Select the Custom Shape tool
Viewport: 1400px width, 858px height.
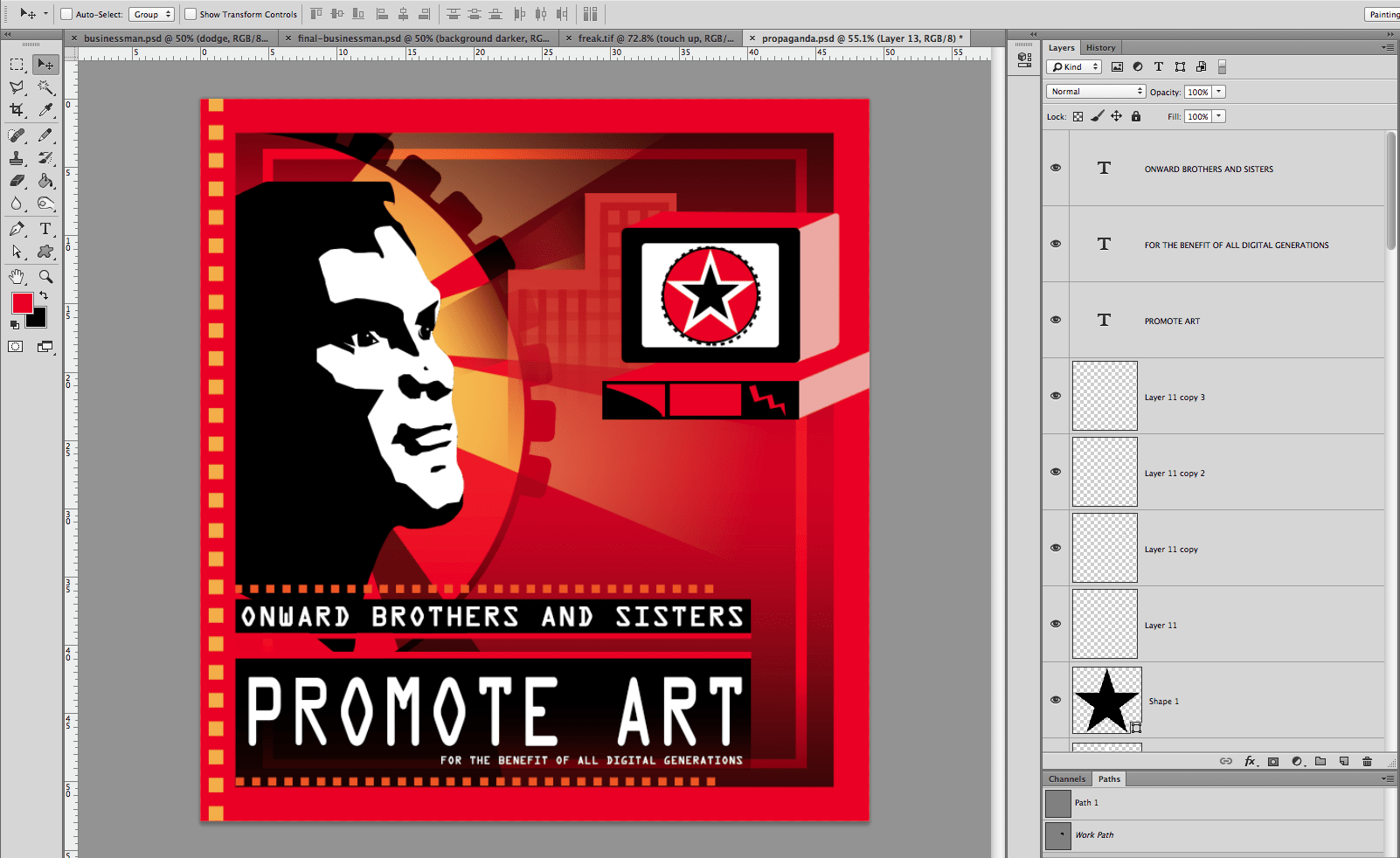45,252
